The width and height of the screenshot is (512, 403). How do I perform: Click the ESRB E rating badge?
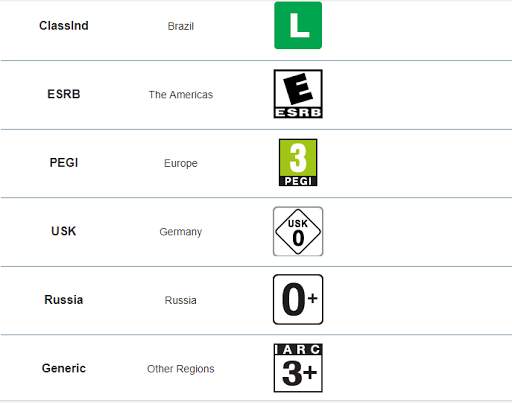click(298, 94)
